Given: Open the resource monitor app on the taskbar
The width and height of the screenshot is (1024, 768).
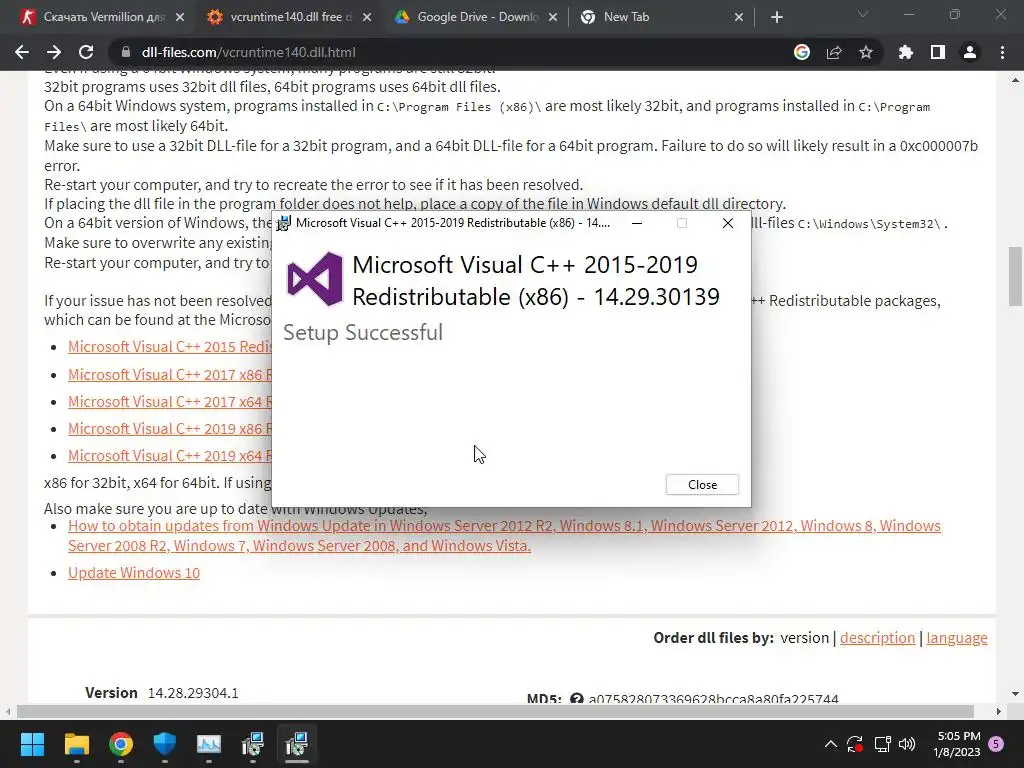Looking at the screenshot, I should tap(209, 744).
